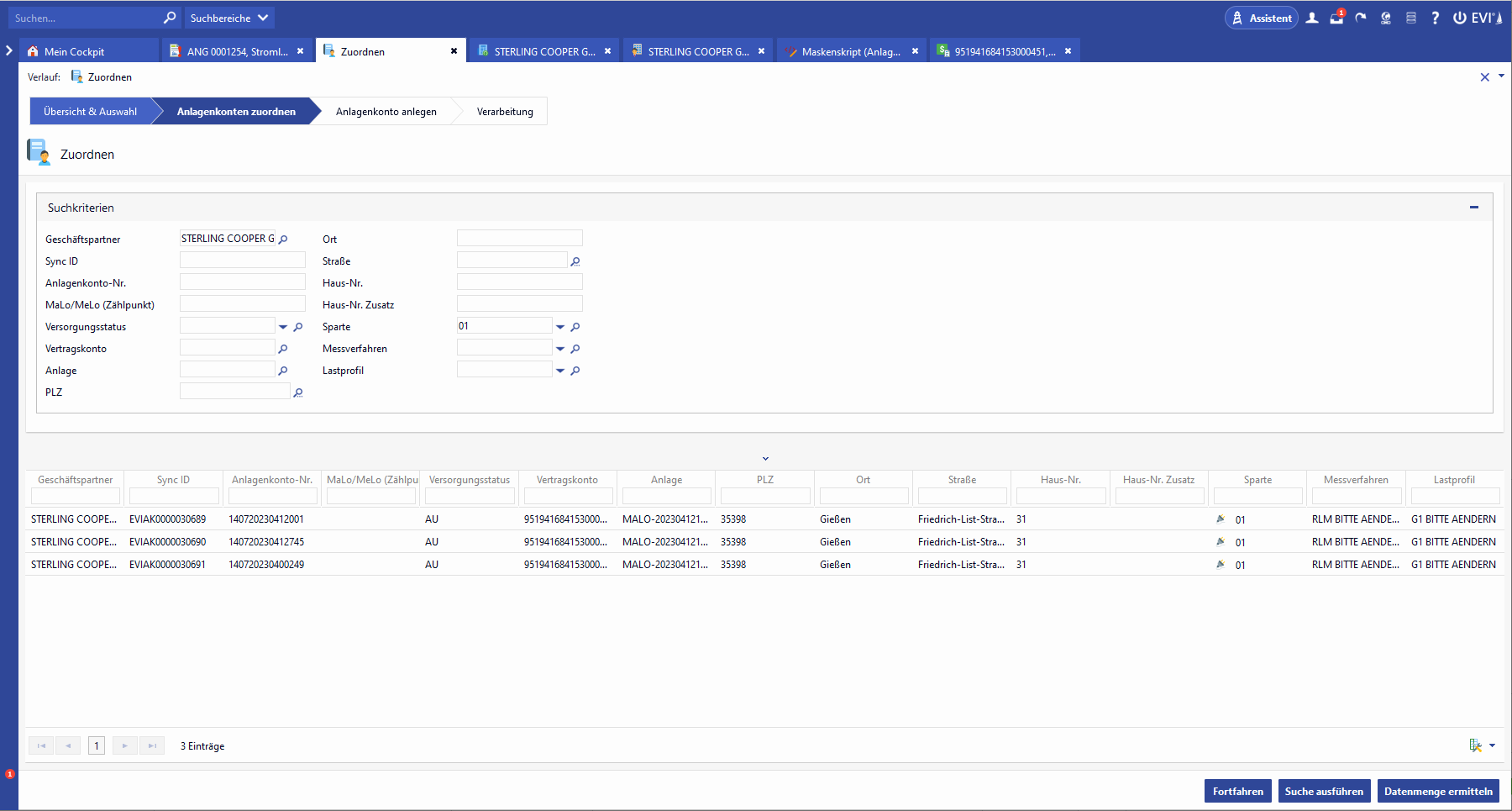Go to Anlagenkonto anlegen step
The image size is (1512, 811).
[386, 112]
